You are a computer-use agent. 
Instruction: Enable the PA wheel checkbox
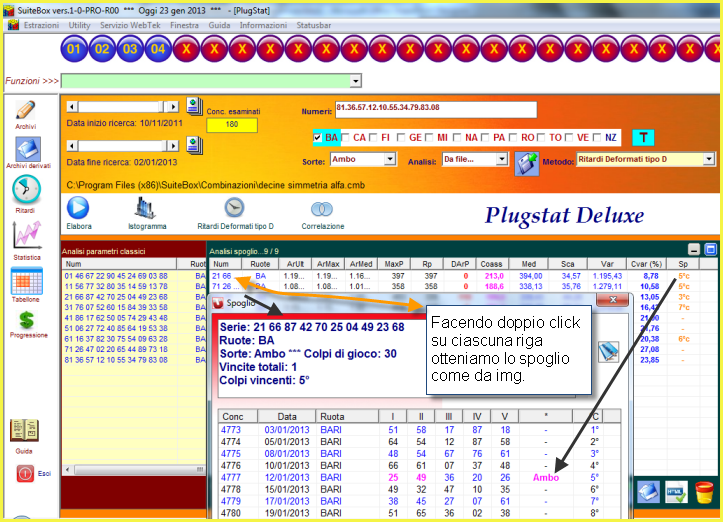(x=485, y=137)
